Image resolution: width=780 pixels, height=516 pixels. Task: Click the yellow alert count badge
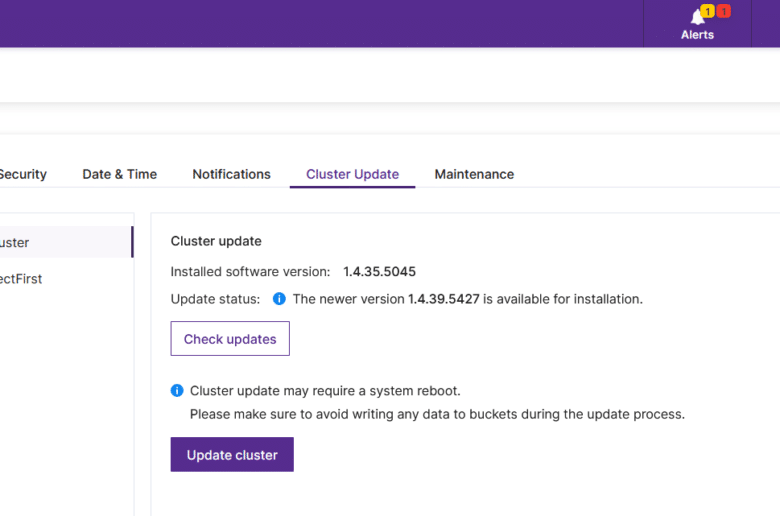click(x=707, y=10)
